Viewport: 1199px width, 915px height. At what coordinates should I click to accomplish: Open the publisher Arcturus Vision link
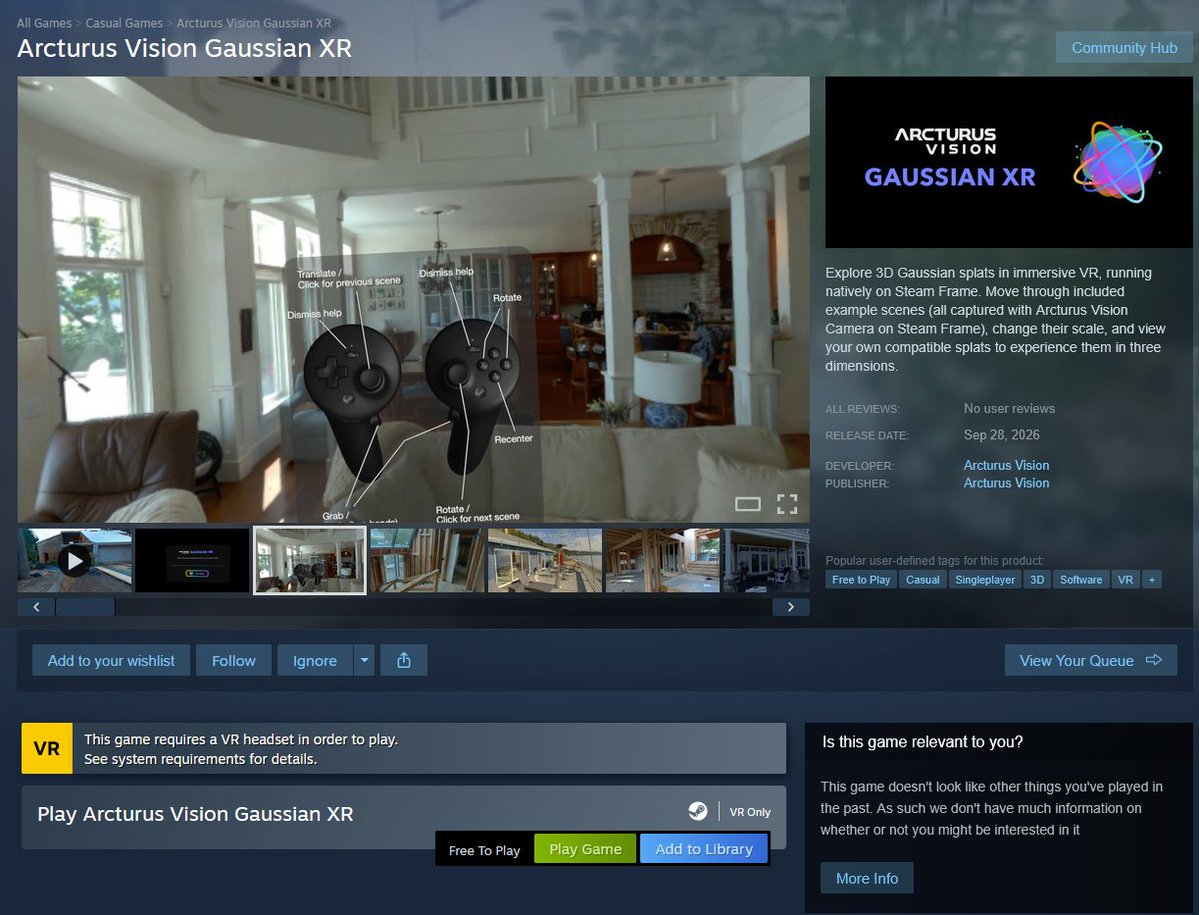pos(1006,483)
